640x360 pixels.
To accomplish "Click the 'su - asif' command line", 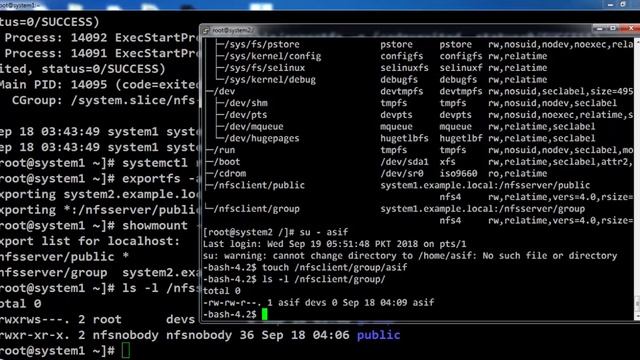I will (x=276, y=232).
